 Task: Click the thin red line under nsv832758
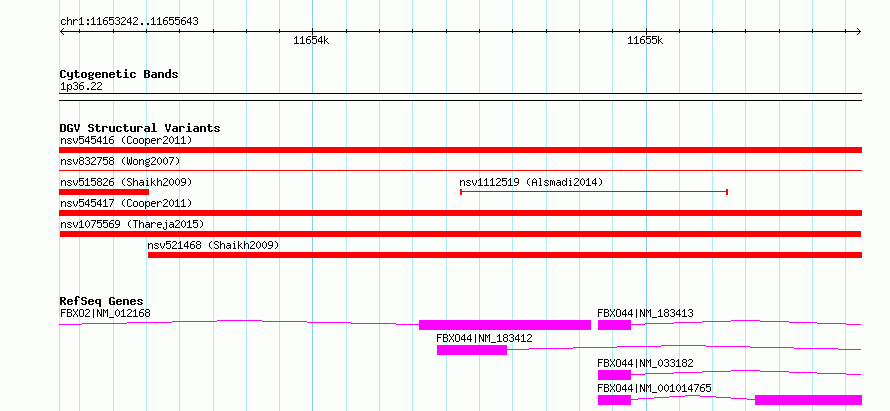460,170
